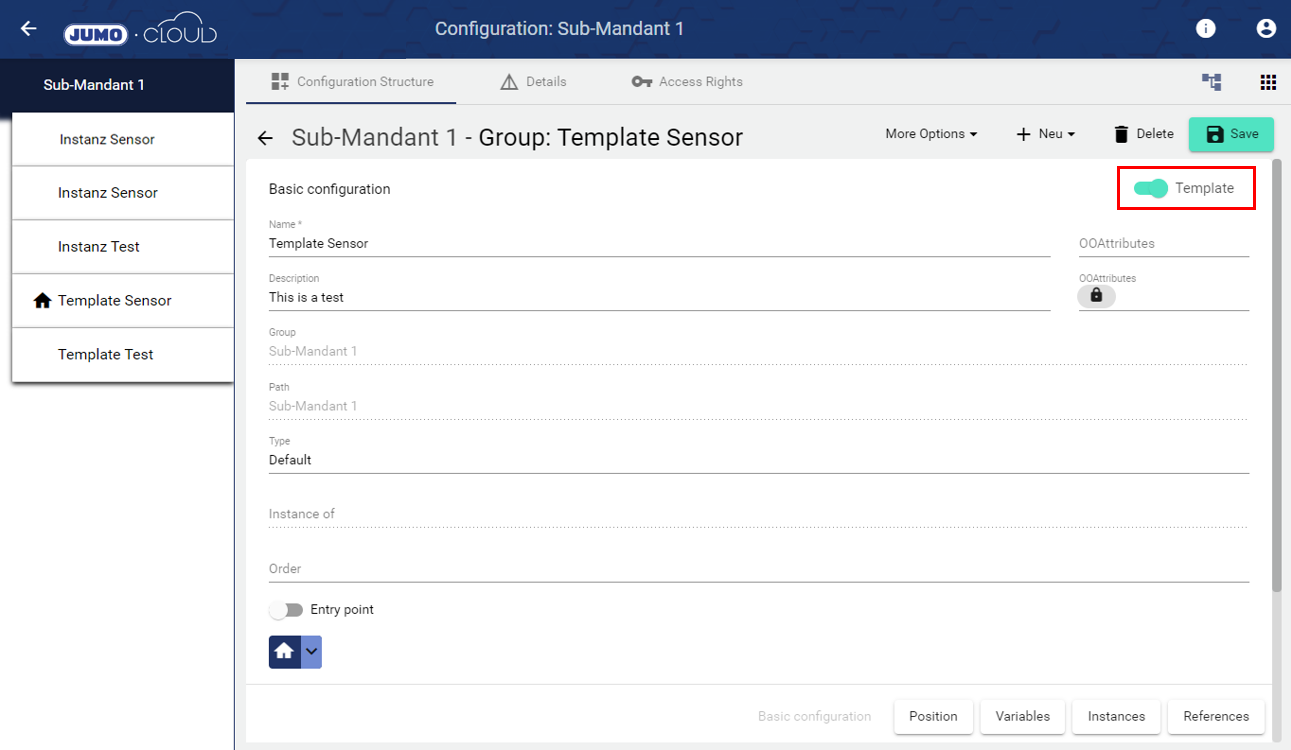Click the Description input field
The image size is (1291, 750).
[x=659, y=297]
